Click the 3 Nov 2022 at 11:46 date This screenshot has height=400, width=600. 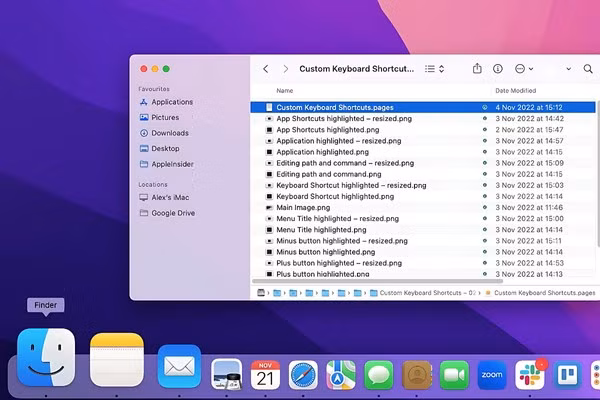[x=529, y=207]
